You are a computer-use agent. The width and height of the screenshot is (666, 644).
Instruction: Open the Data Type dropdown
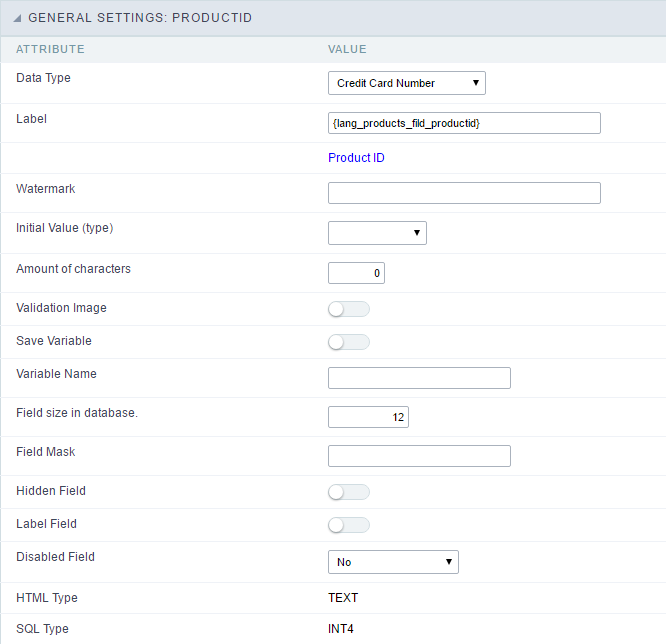[406, 83]
